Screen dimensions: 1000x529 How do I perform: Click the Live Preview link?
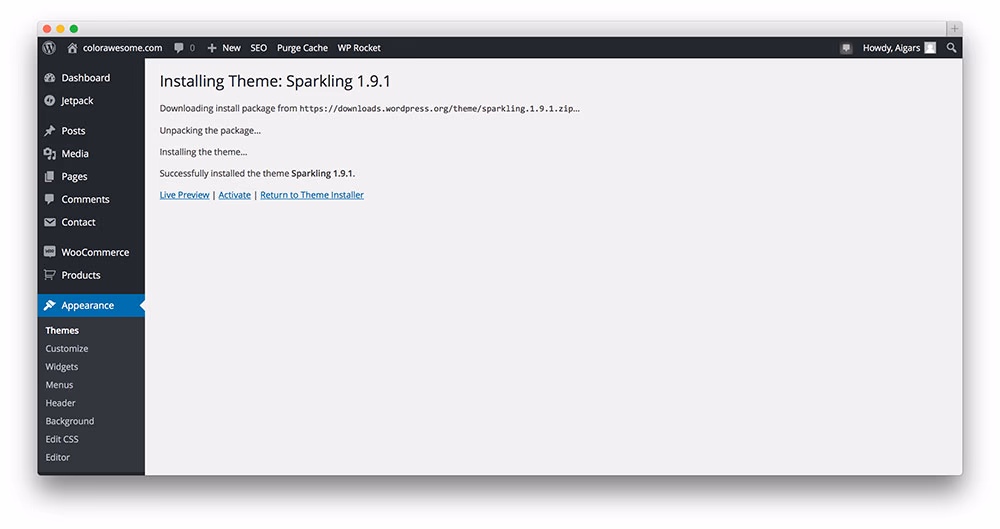pyautogui.click(x=184, y=195)
